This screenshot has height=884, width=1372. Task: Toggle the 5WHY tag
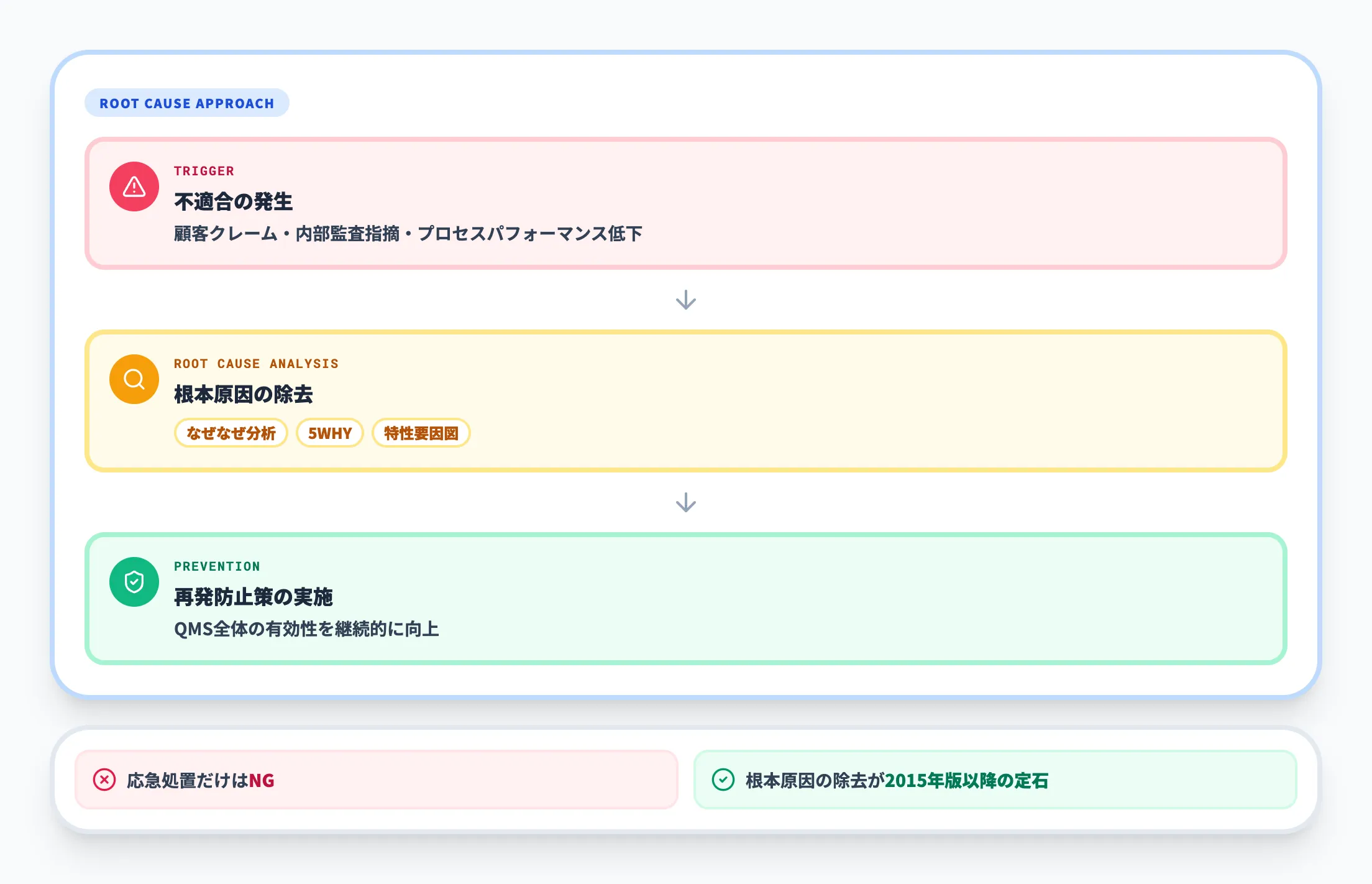coord(330,433)
